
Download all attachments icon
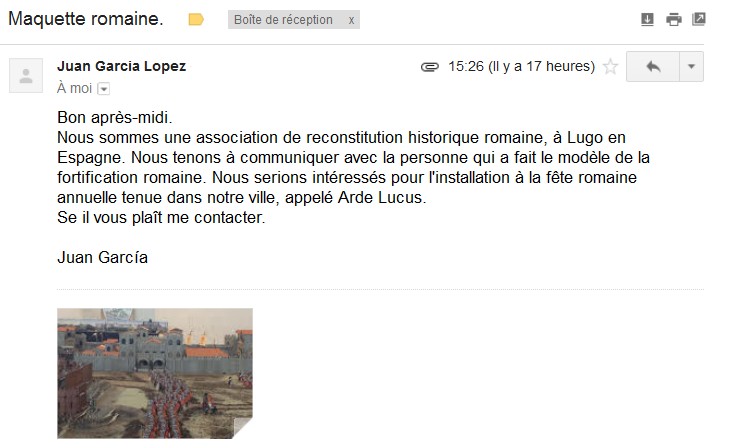647,19
